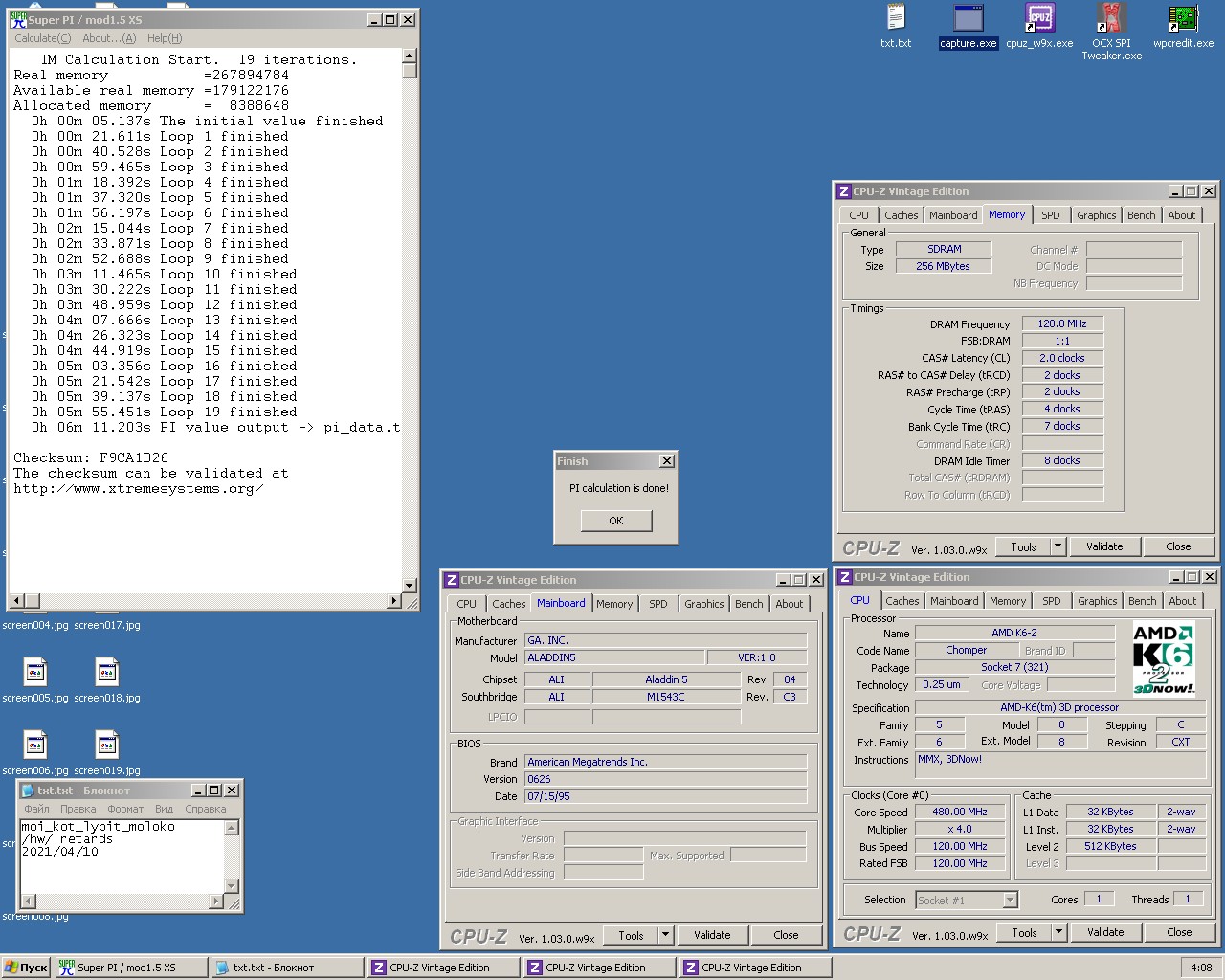Open Tools dropdown arrow in Mainboard CPU-Z window
This screenshot has width=1225, height=980.
pos(666,935)
